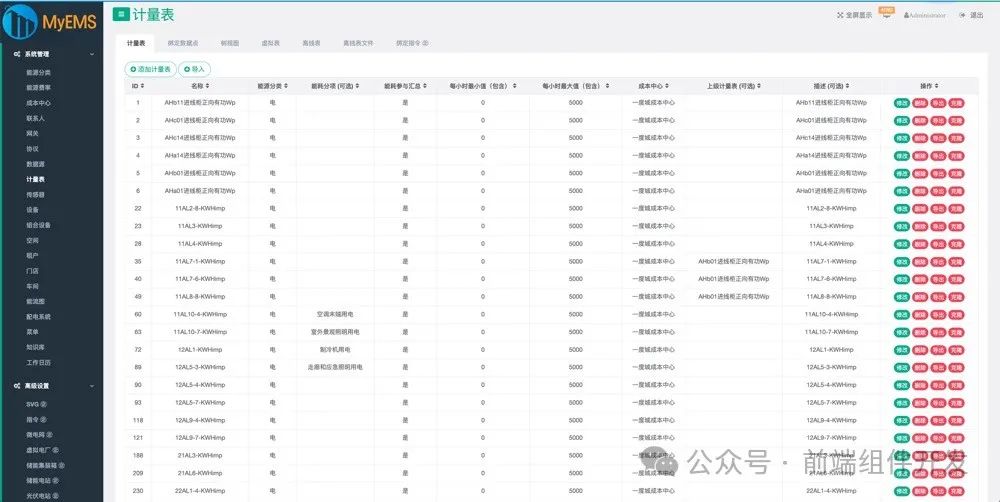Click the 退出 logout arrow icon
Image resolution: width=1000 pixels, height=502 pixels.
(x=962, y=15)
